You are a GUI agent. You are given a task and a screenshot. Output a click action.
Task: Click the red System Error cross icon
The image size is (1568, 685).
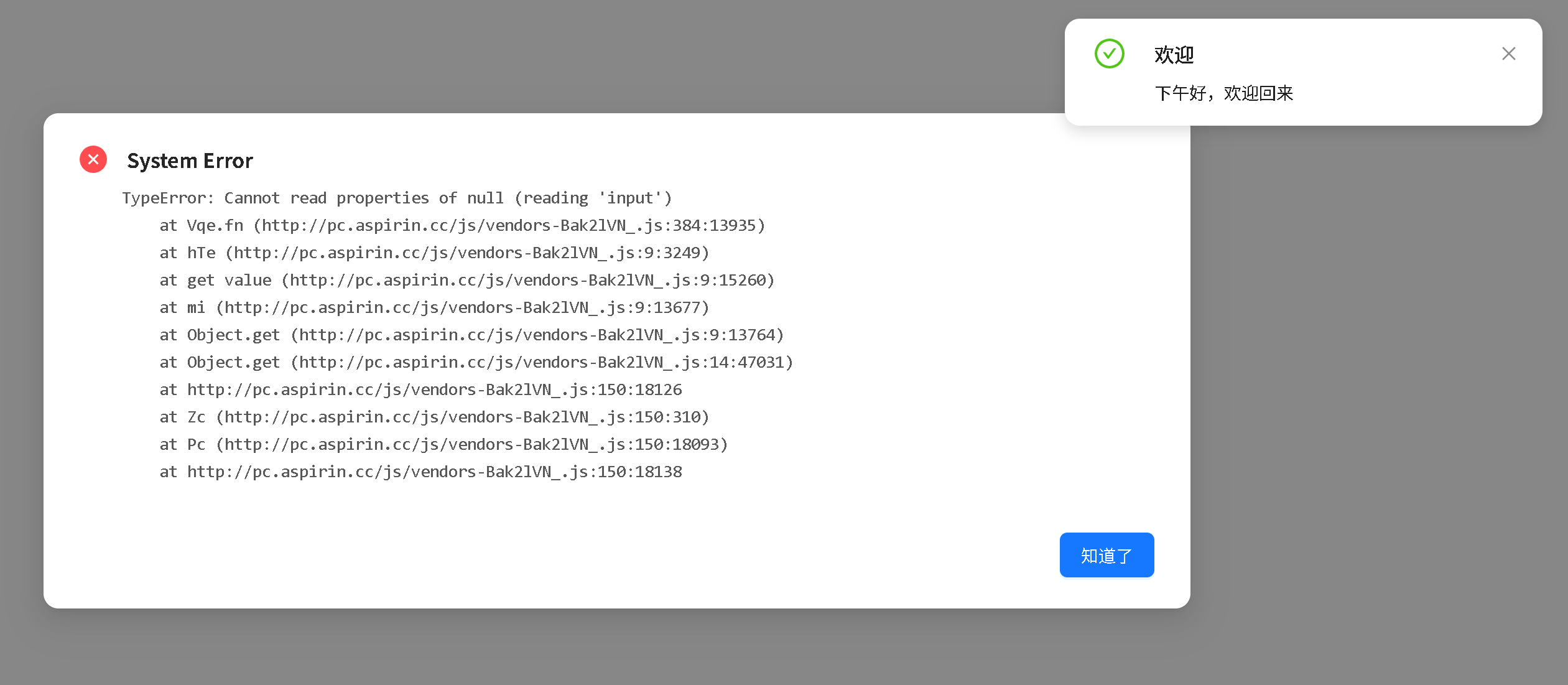click(93, 160)
